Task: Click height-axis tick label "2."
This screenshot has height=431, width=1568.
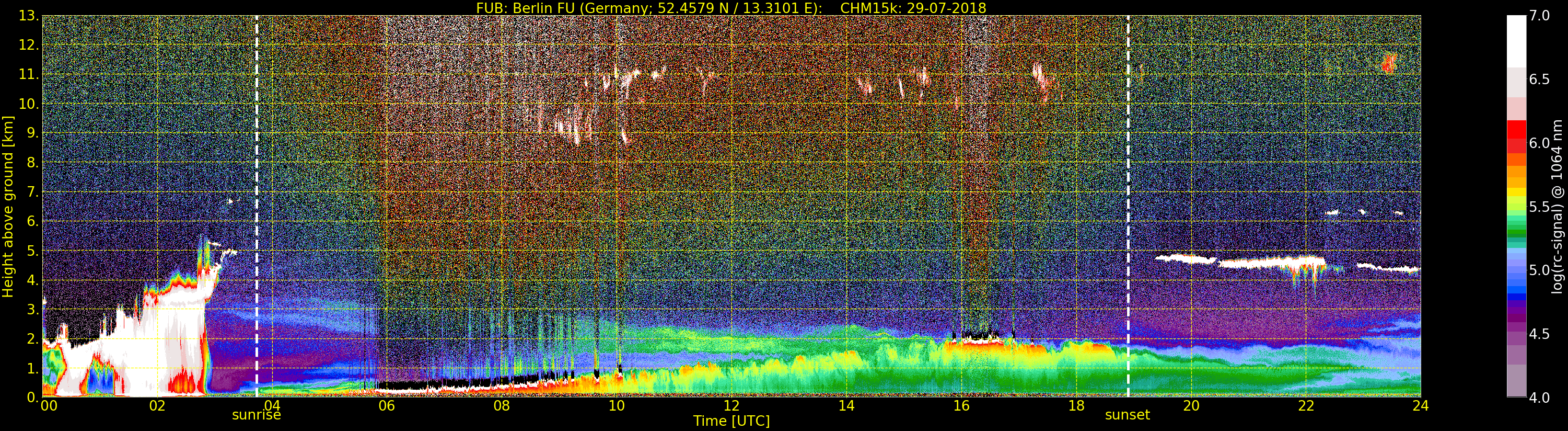Action: pos(32,338)
